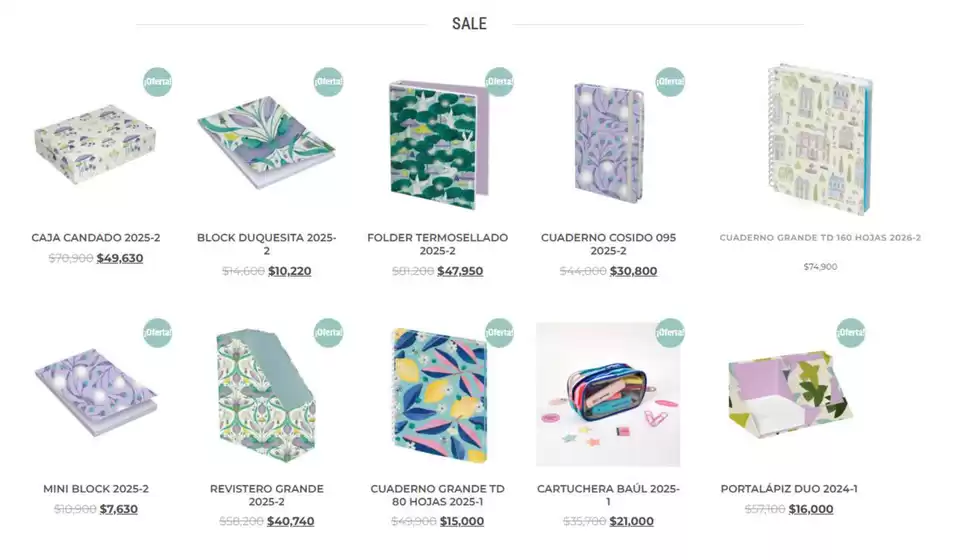The image size is (956, 560).
Task: Click the ¡Oferta! badge on Mini Block
Action: pos(158,333)
